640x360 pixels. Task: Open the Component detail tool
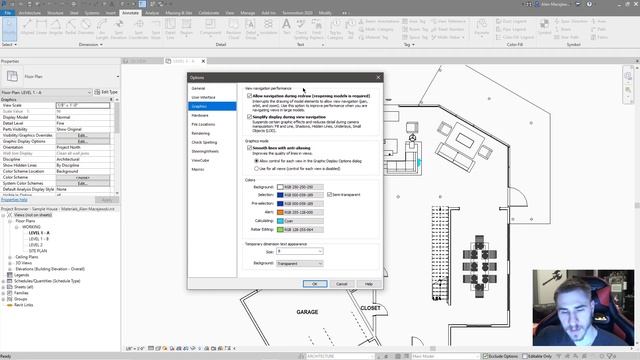211,29
